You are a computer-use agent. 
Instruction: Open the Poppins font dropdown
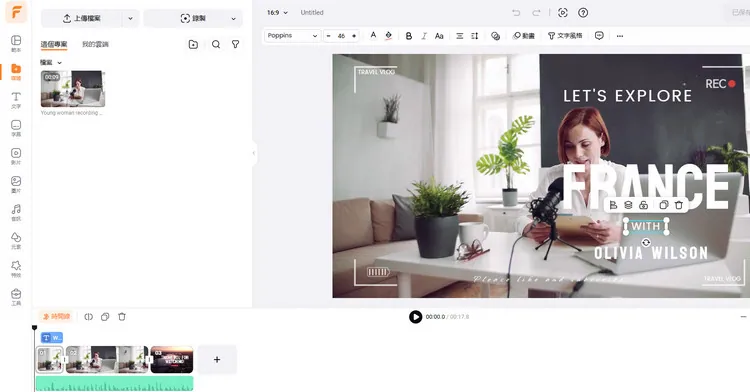click(292, 36)
